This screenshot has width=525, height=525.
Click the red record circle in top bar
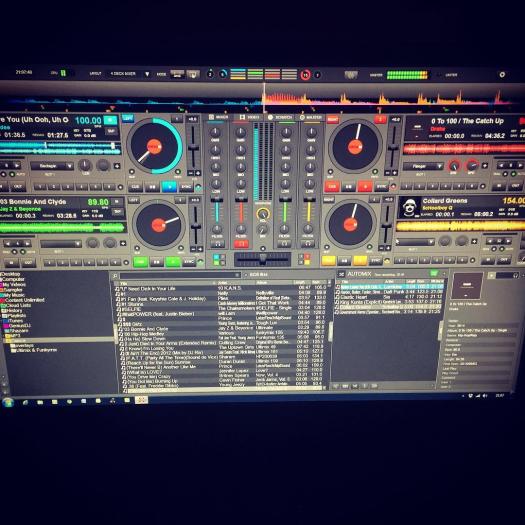tap(305, 75)
